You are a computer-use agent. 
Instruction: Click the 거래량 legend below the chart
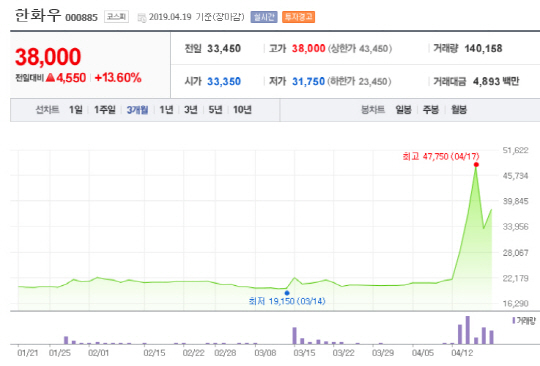(x=524, y=321)
